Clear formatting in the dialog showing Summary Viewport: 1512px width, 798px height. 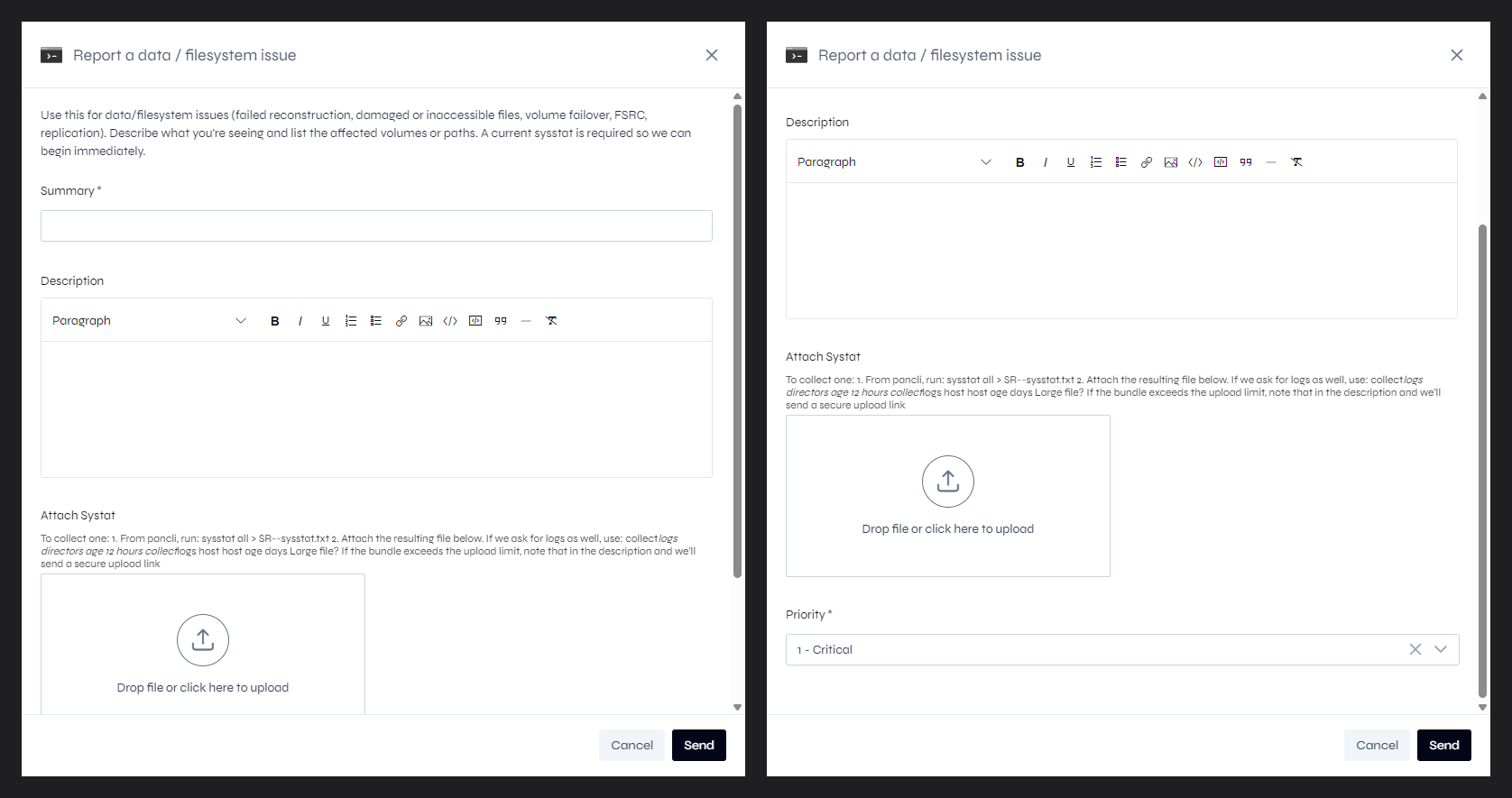coord(551,321)
